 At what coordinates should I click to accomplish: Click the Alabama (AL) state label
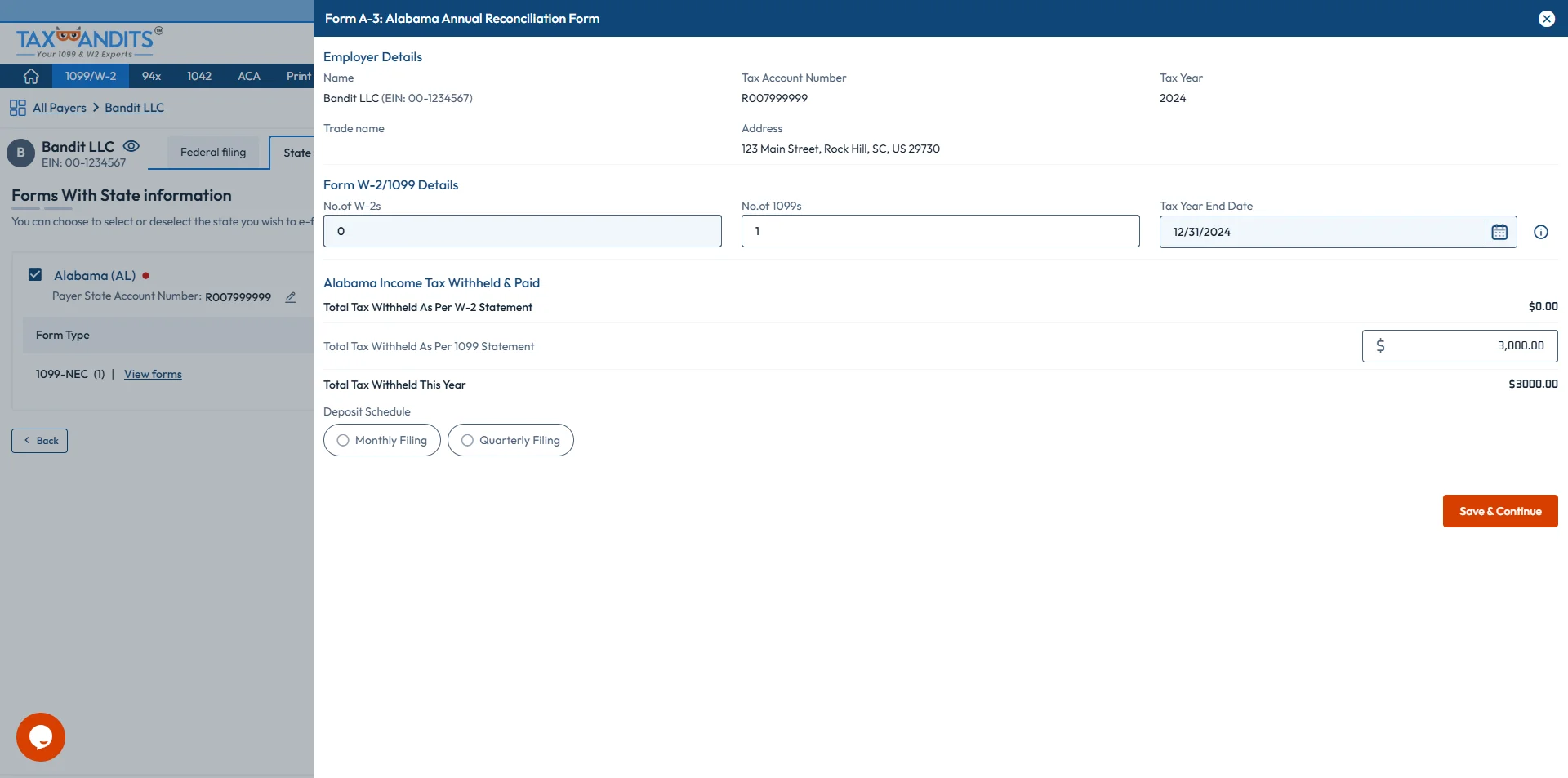pyautogui.click(x=95, y=276)
